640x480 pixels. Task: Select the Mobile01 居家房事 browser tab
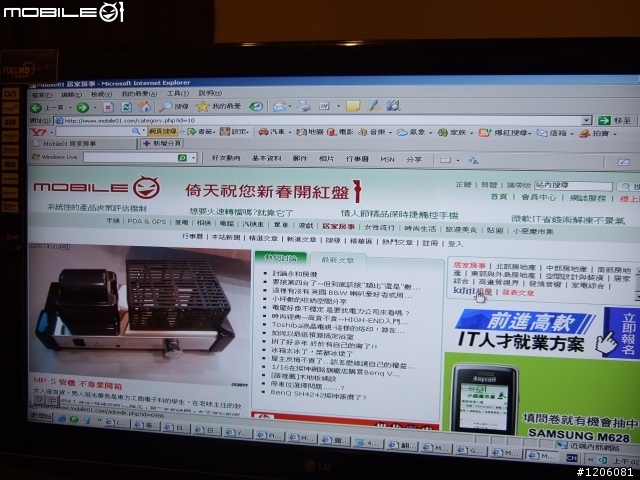pos(84,144)
